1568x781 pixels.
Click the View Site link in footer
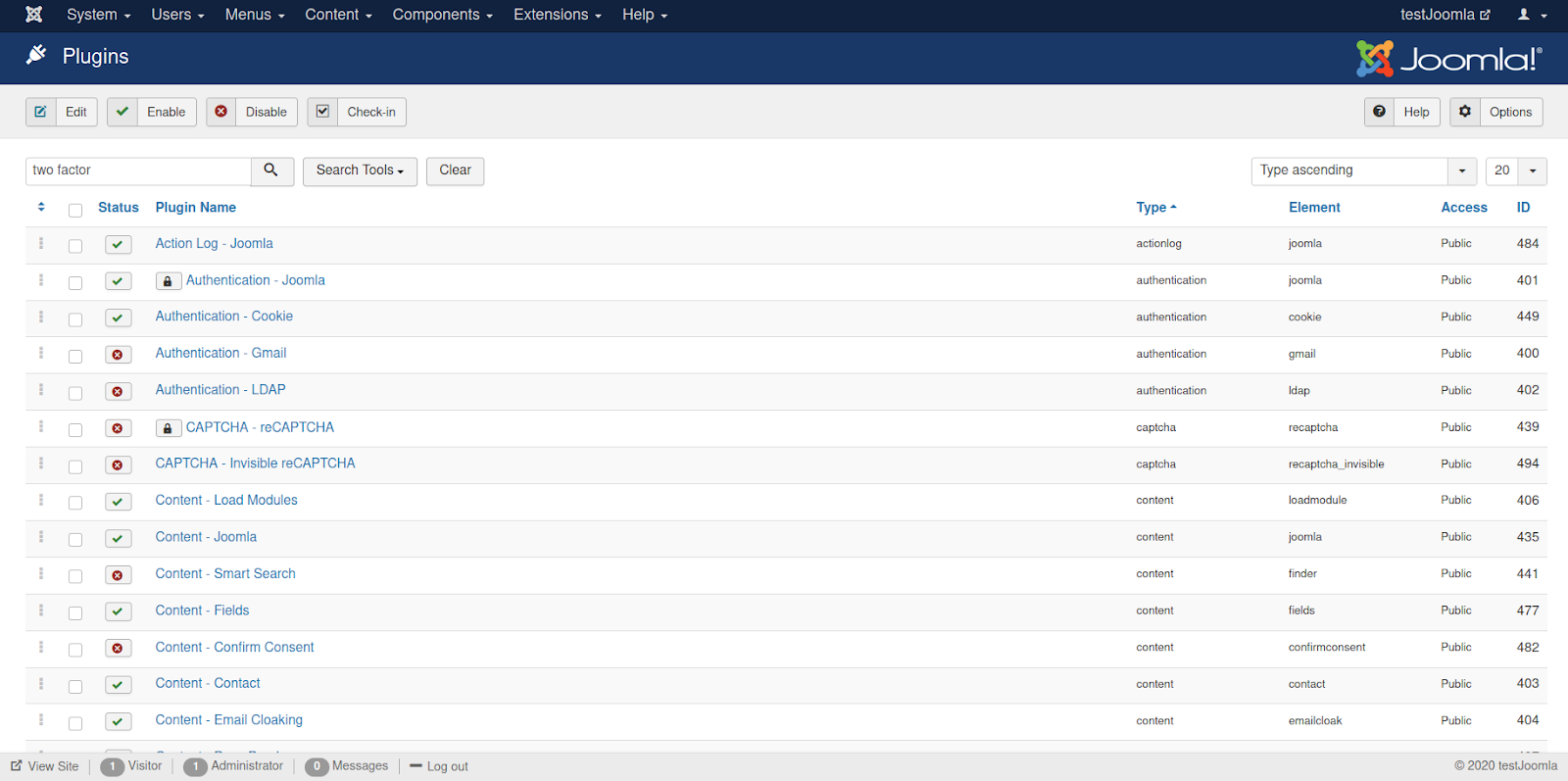pyautogui.click(x=45, y=766)
